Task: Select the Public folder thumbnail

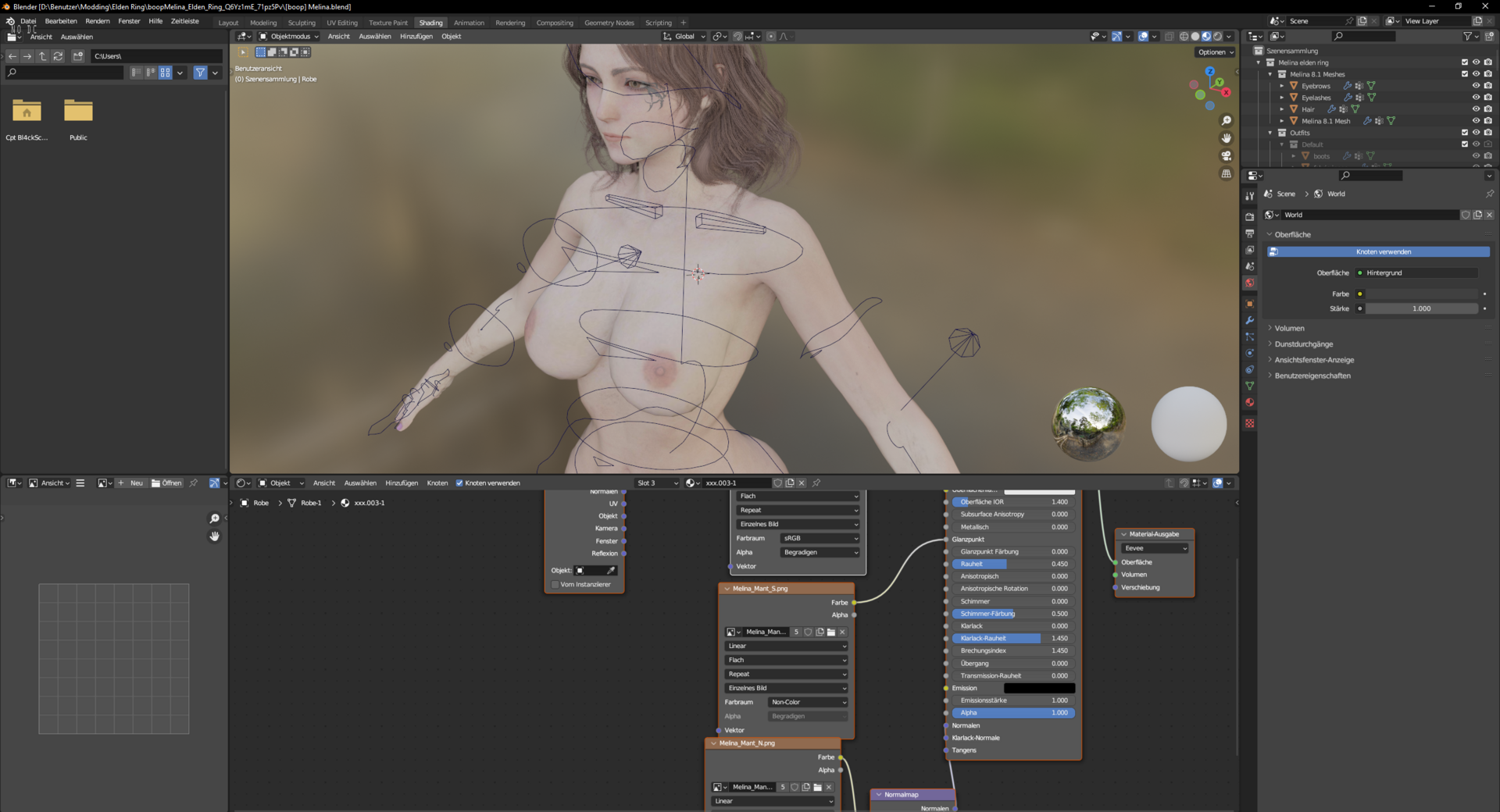Action: pos(78,112)
